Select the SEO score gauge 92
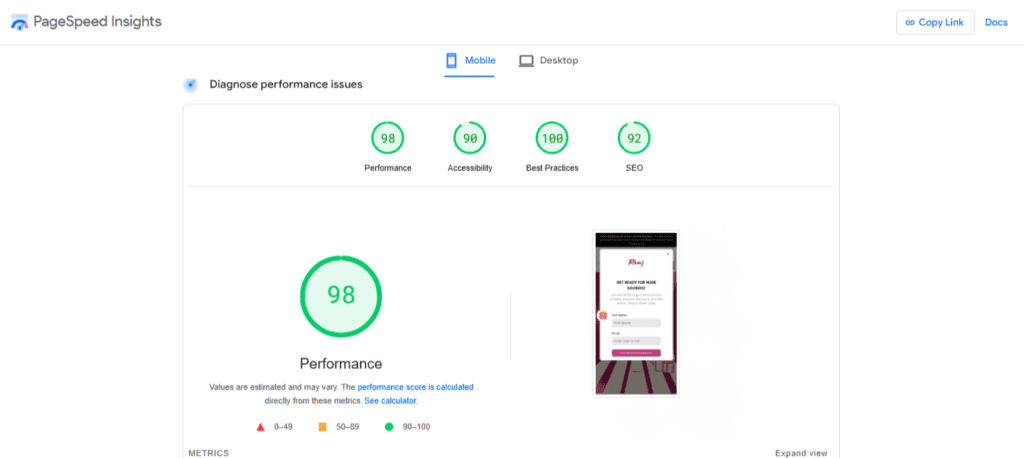This screenshot has width=1024, height=458. point(634,138)
